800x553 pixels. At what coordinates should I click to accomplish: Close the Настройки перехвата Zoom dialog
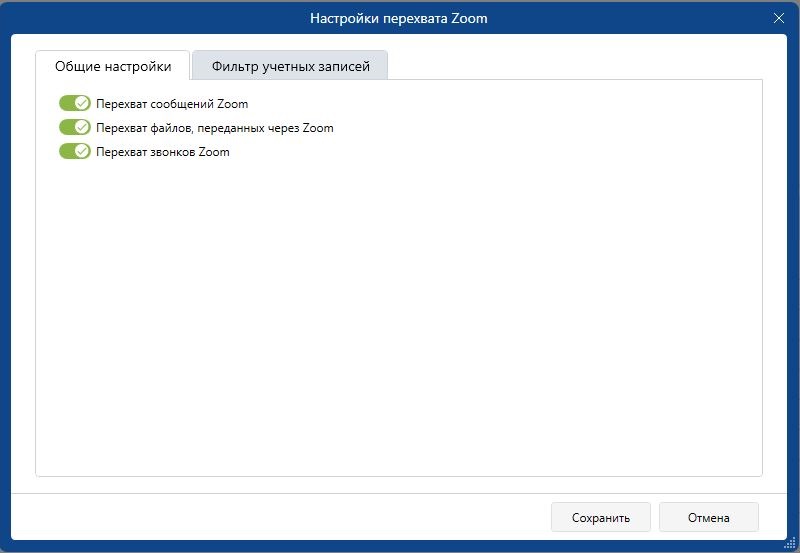(x=779, y=18)
